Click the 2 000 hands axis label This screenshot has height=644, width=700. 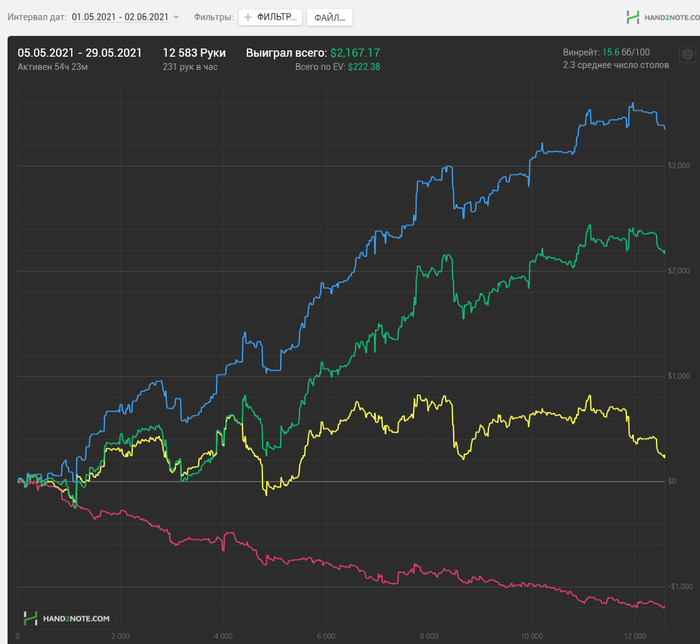coord(121,636)
